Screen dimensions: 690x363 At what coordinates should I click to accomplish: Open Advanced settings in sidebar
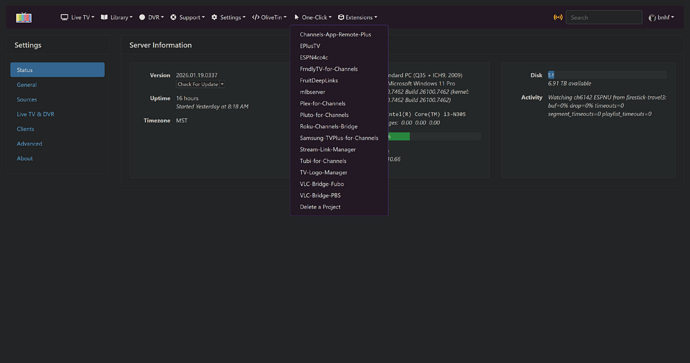pos(29,143)
